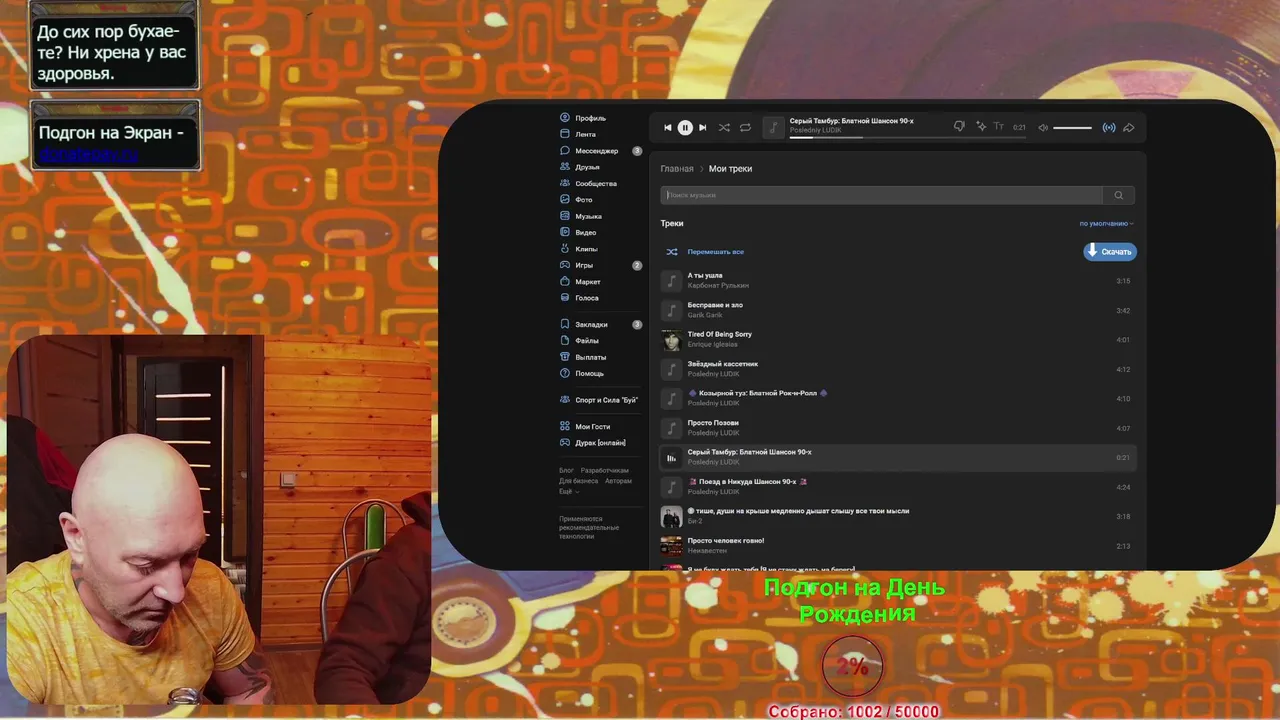
Task: Open the Блог footer link
Action: (x=566, y=470)
